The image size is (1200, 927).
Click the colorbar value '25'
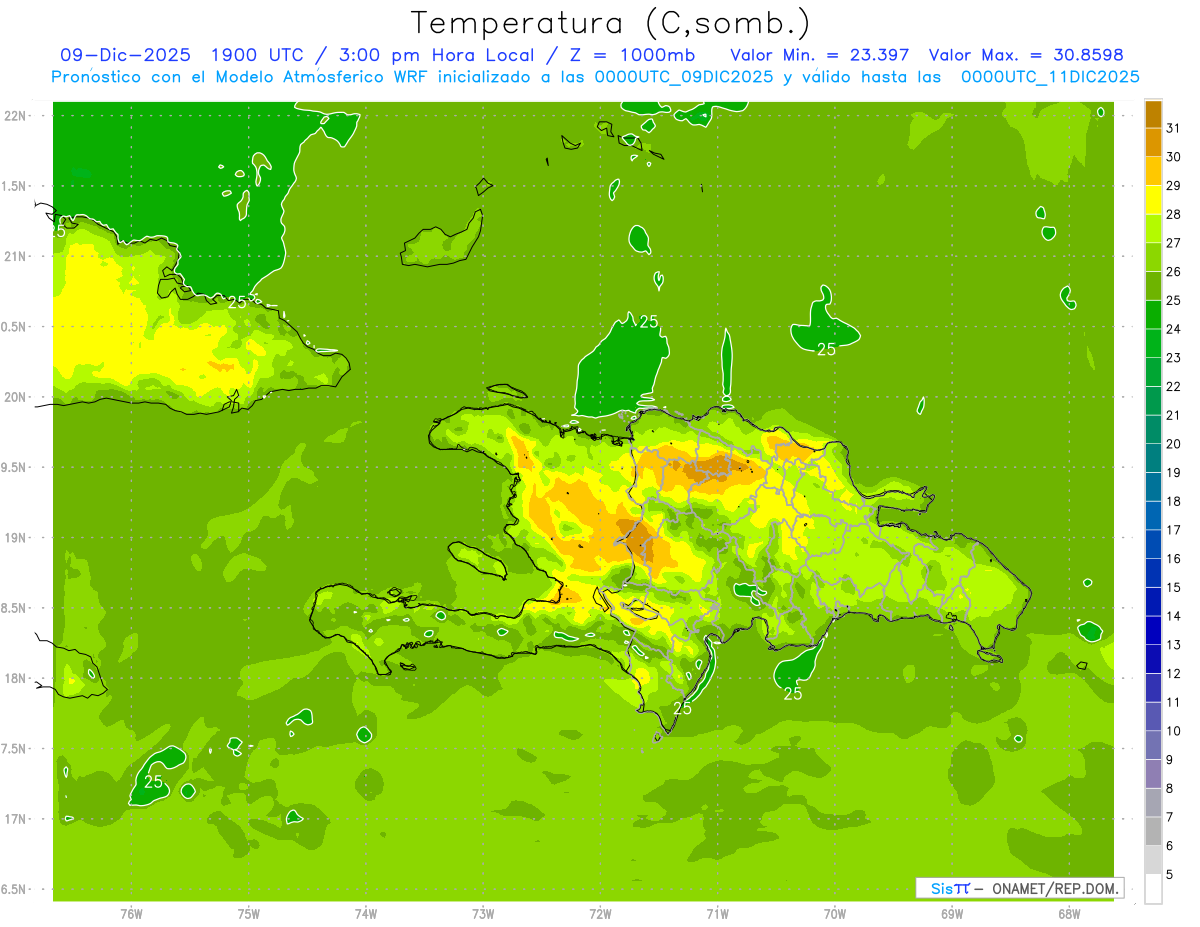pyautogui.click(x=1174, y=301)
